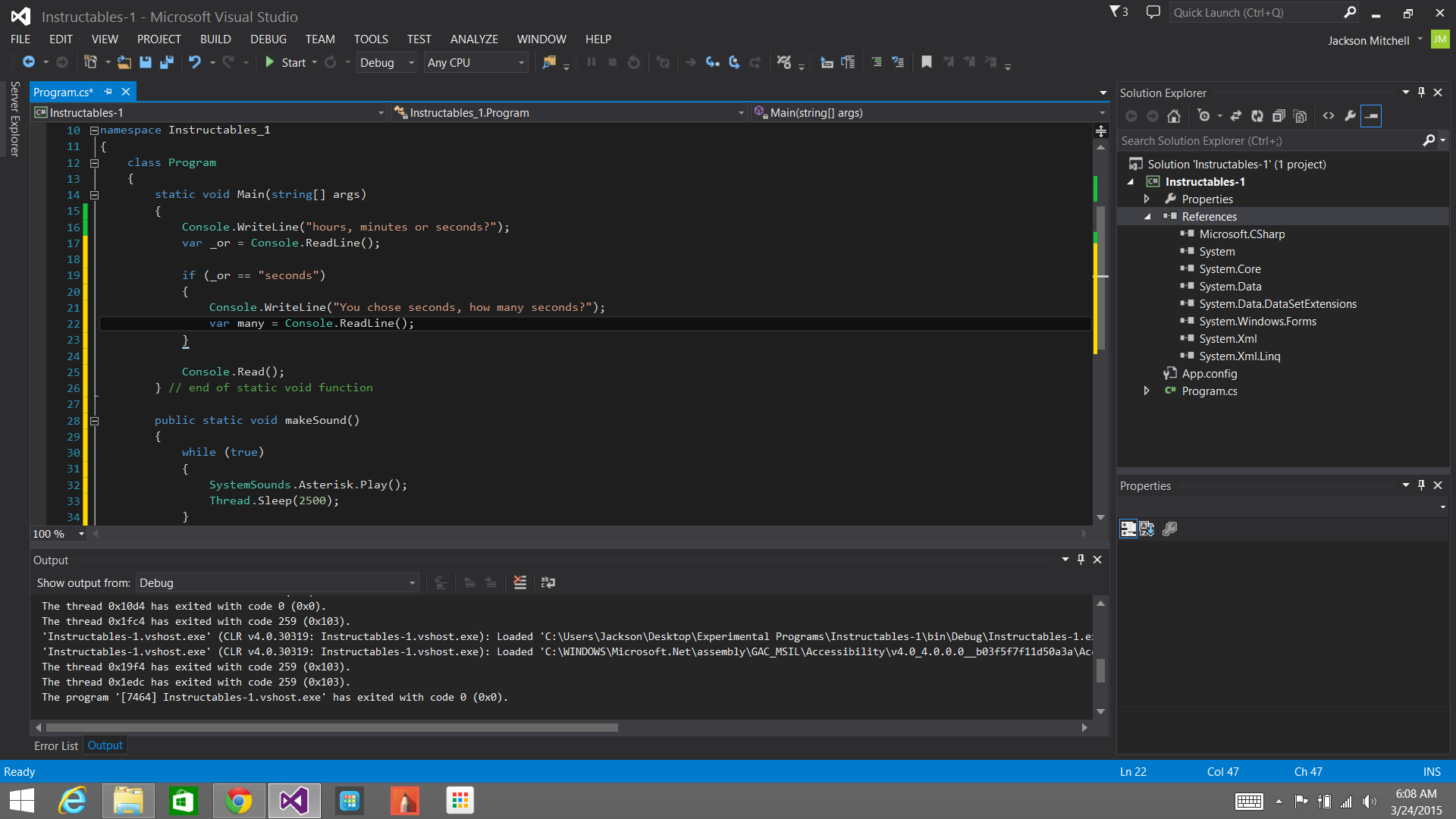Click the Navigate Backward toolbar icon
The image size is (1456, 819).
[x=29, y=62]
